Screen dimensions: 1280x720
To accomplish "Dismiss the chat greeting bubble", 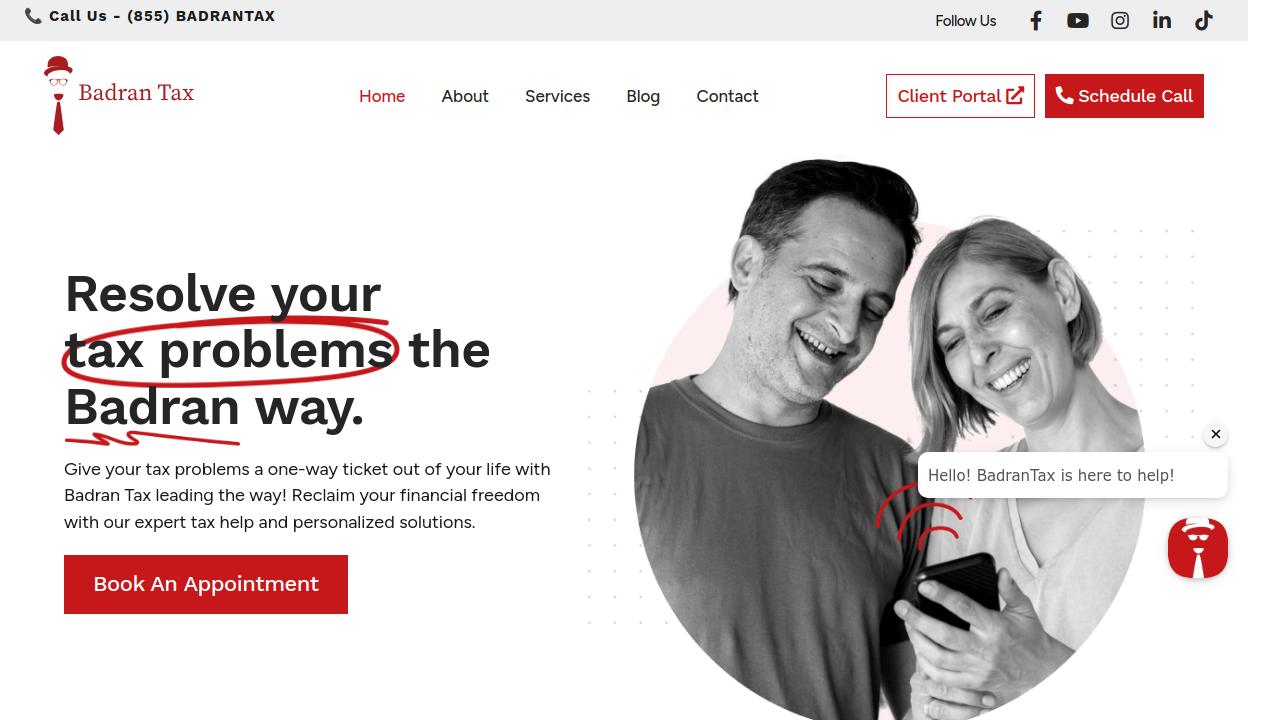I will 1216,434.
